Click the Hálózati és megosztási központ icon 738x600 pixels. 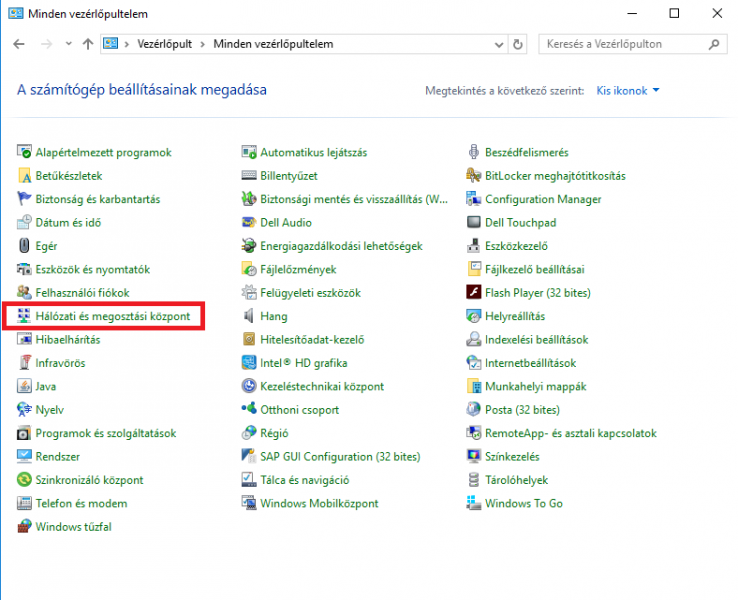[x=24, y=316]
